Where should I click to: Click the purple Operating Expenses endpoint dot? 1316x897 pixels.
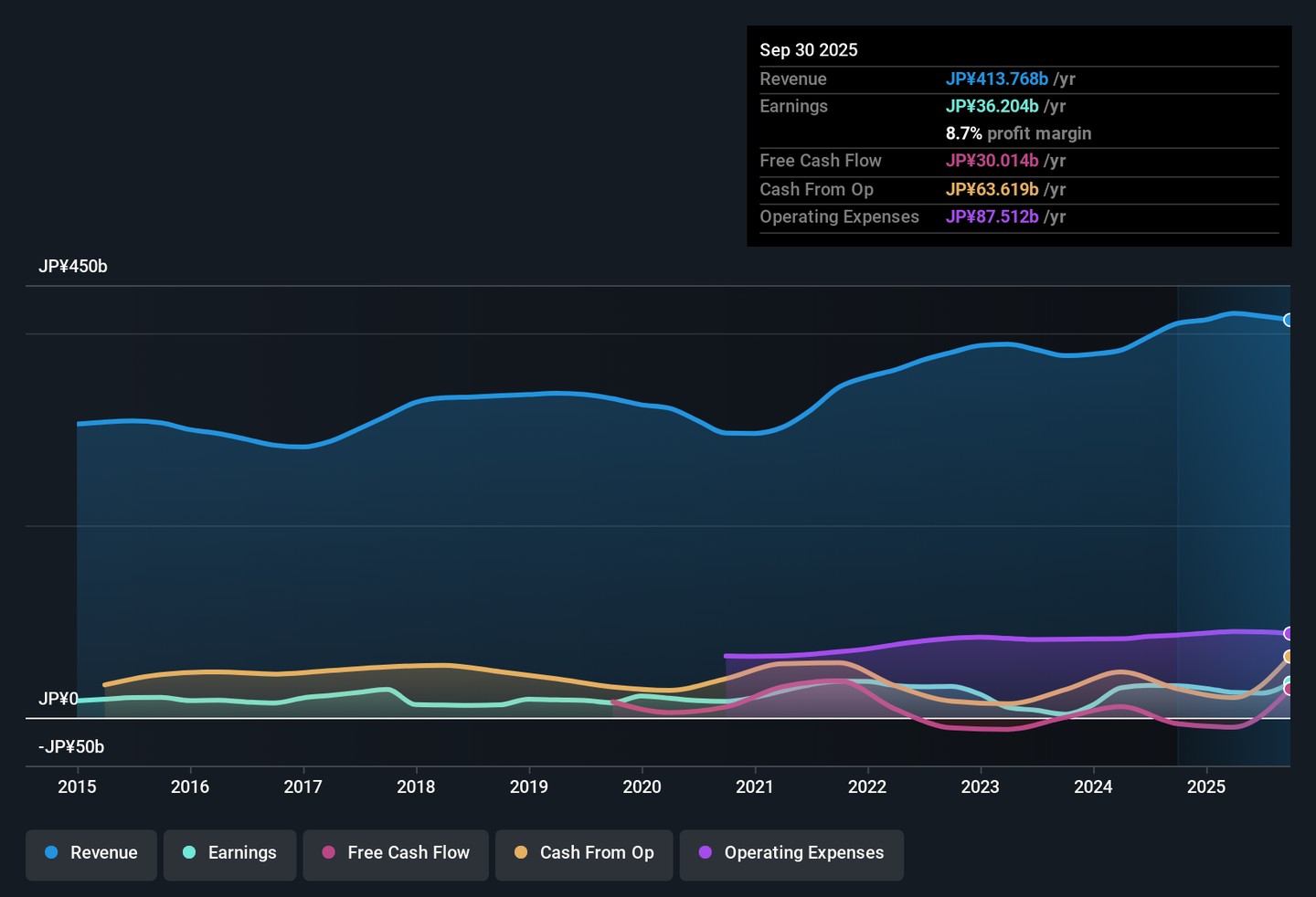[1289, 634]
